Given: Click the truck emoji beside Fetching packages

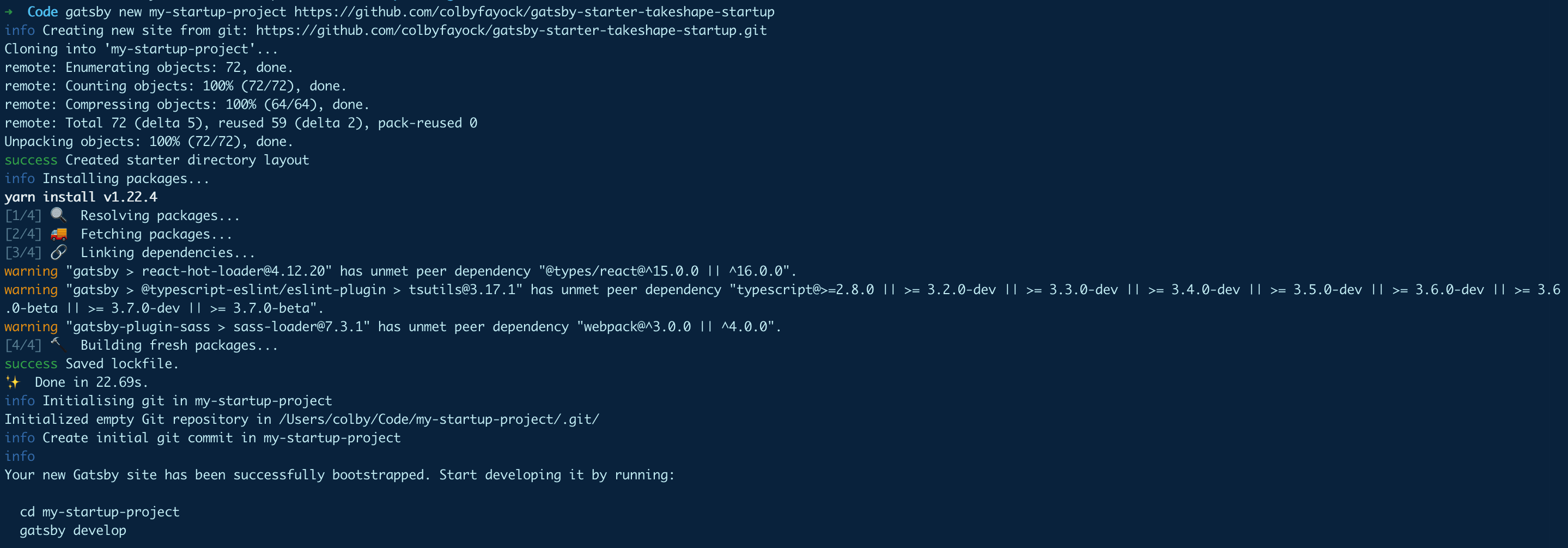Looking at the screenshot, I should click(58, 234).
